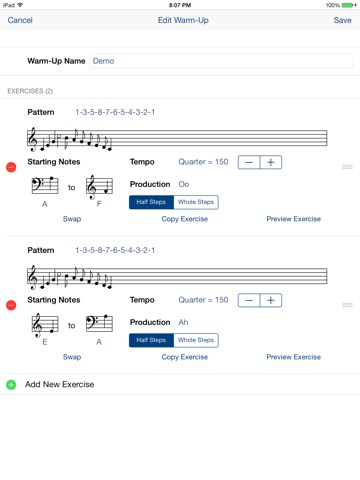Delete the second exercise with red minus icon
Screen dimensions: 360x480
pos(11,305)
